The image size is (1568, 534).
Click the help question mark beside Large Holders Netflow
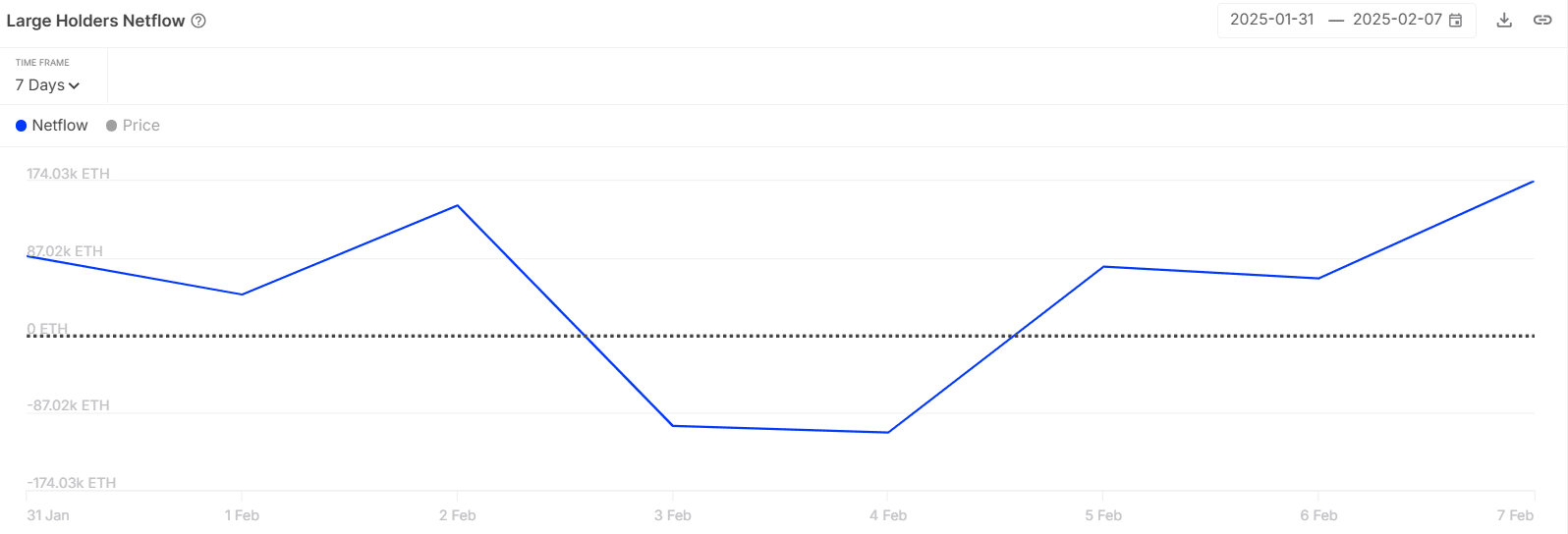tap(198, 21)
